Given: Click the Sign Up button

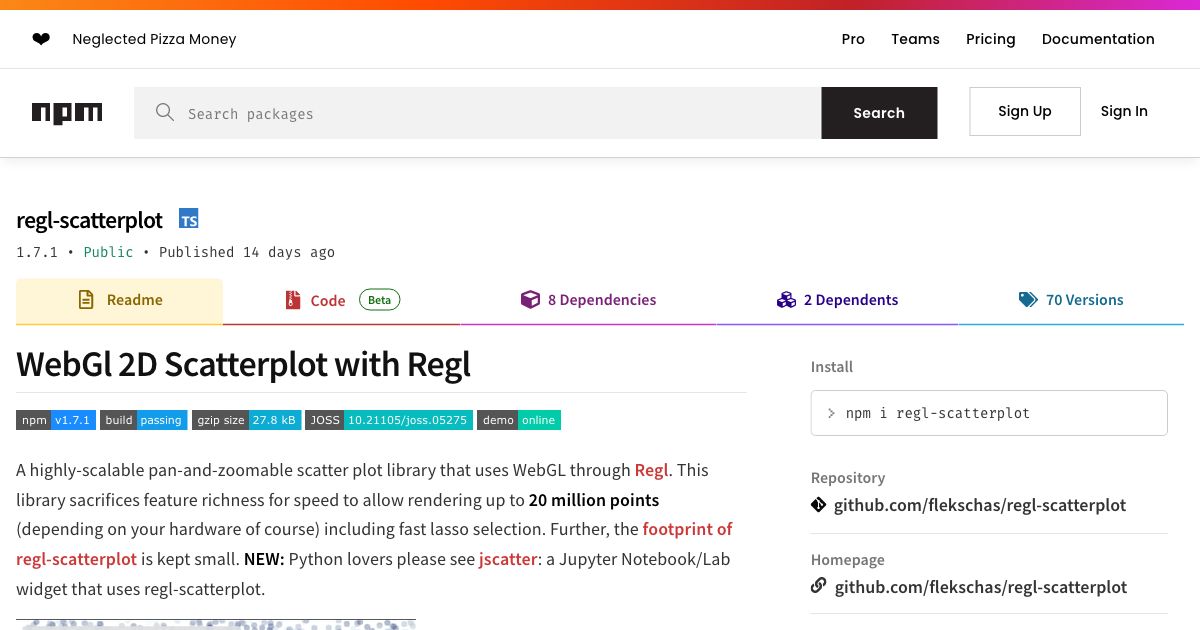Looking at the screenshot, I should coord(1024,111).
